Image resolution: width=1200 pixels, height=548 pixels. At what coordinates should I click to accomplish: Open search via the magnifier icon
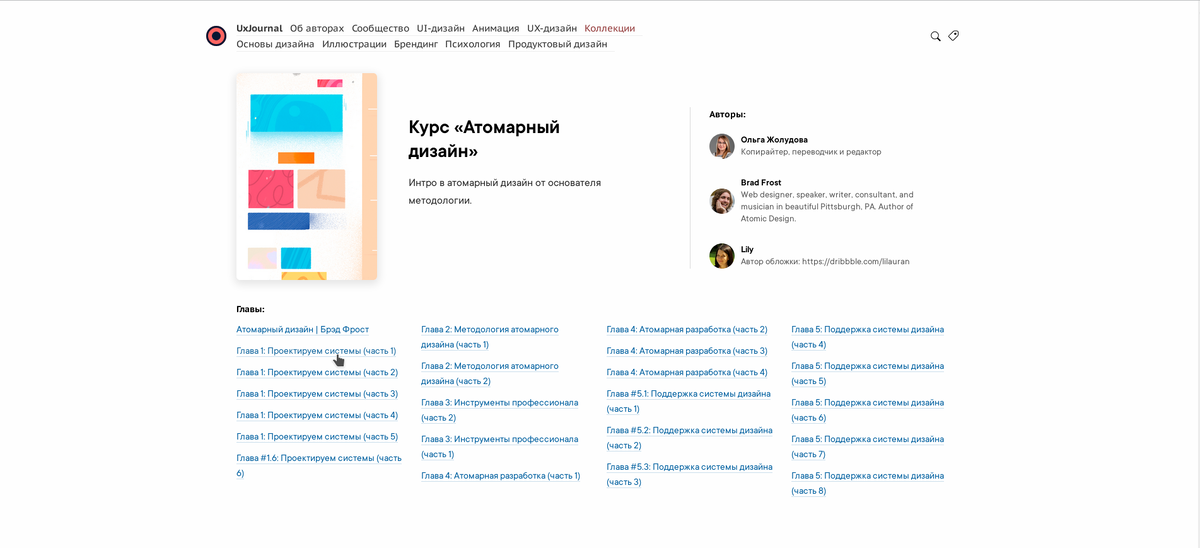pyautogui.click(x=936, y=36)
